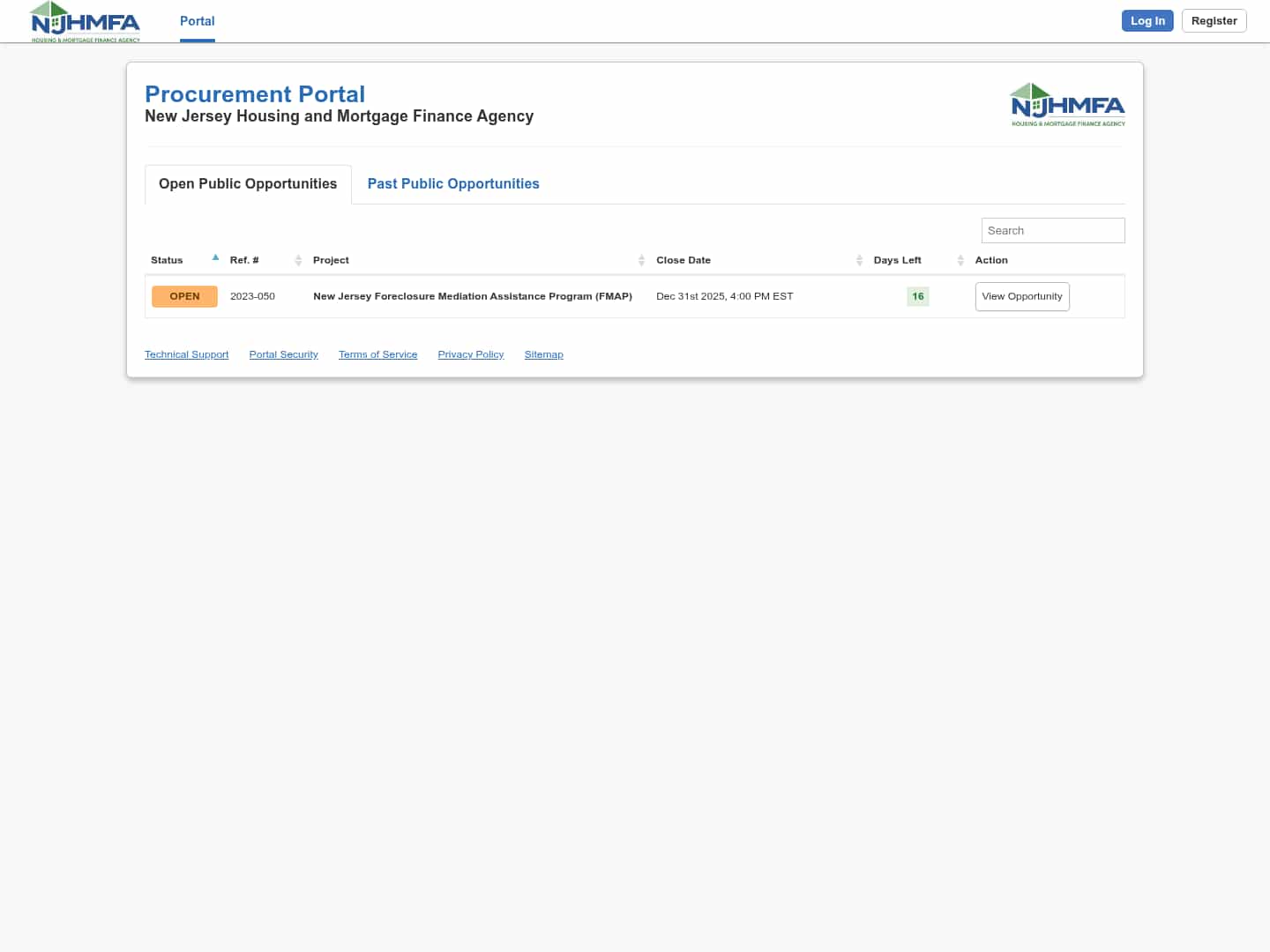View the Privacy Policy
The height and width of the screenshot is (952, 1270).
(x=470, y=354)
